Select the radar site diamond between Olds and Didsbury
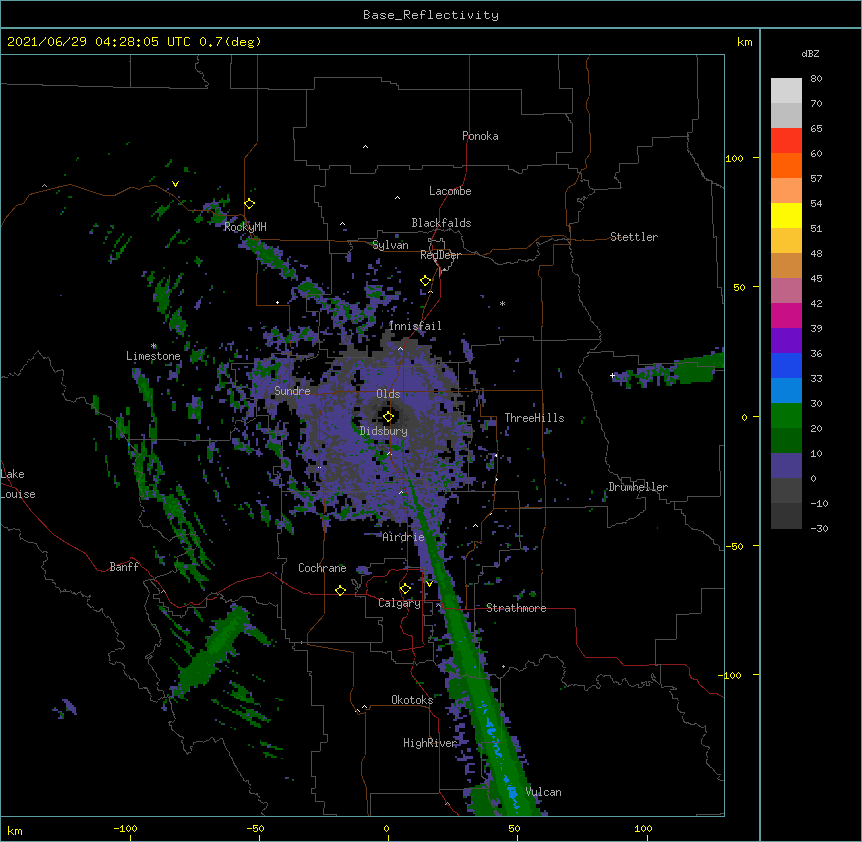This screenshot has width=862, height=842. [388, 417]
